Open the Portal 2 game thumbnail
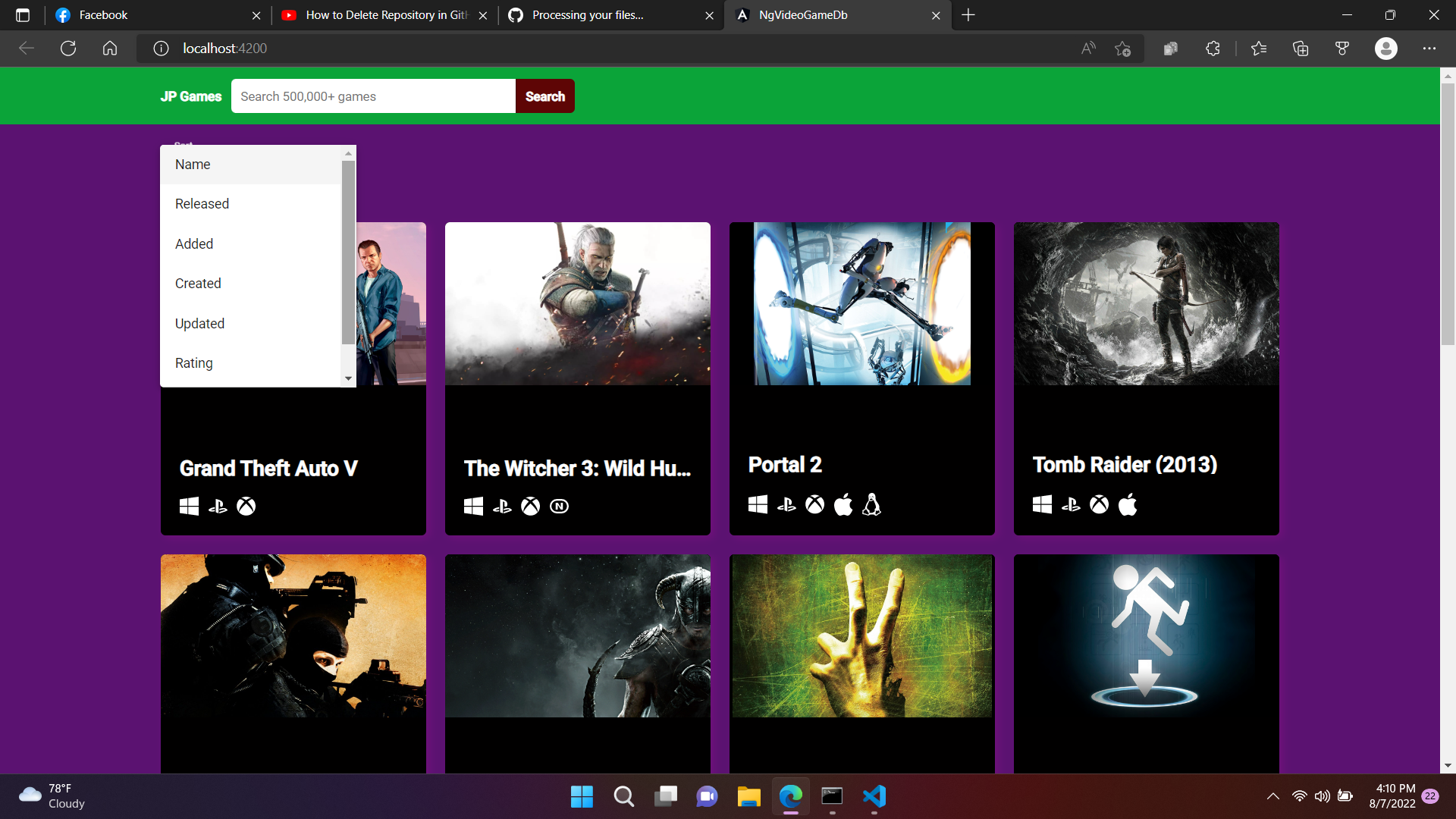This screenshot has height=819, width=1456. coord(862,303)
